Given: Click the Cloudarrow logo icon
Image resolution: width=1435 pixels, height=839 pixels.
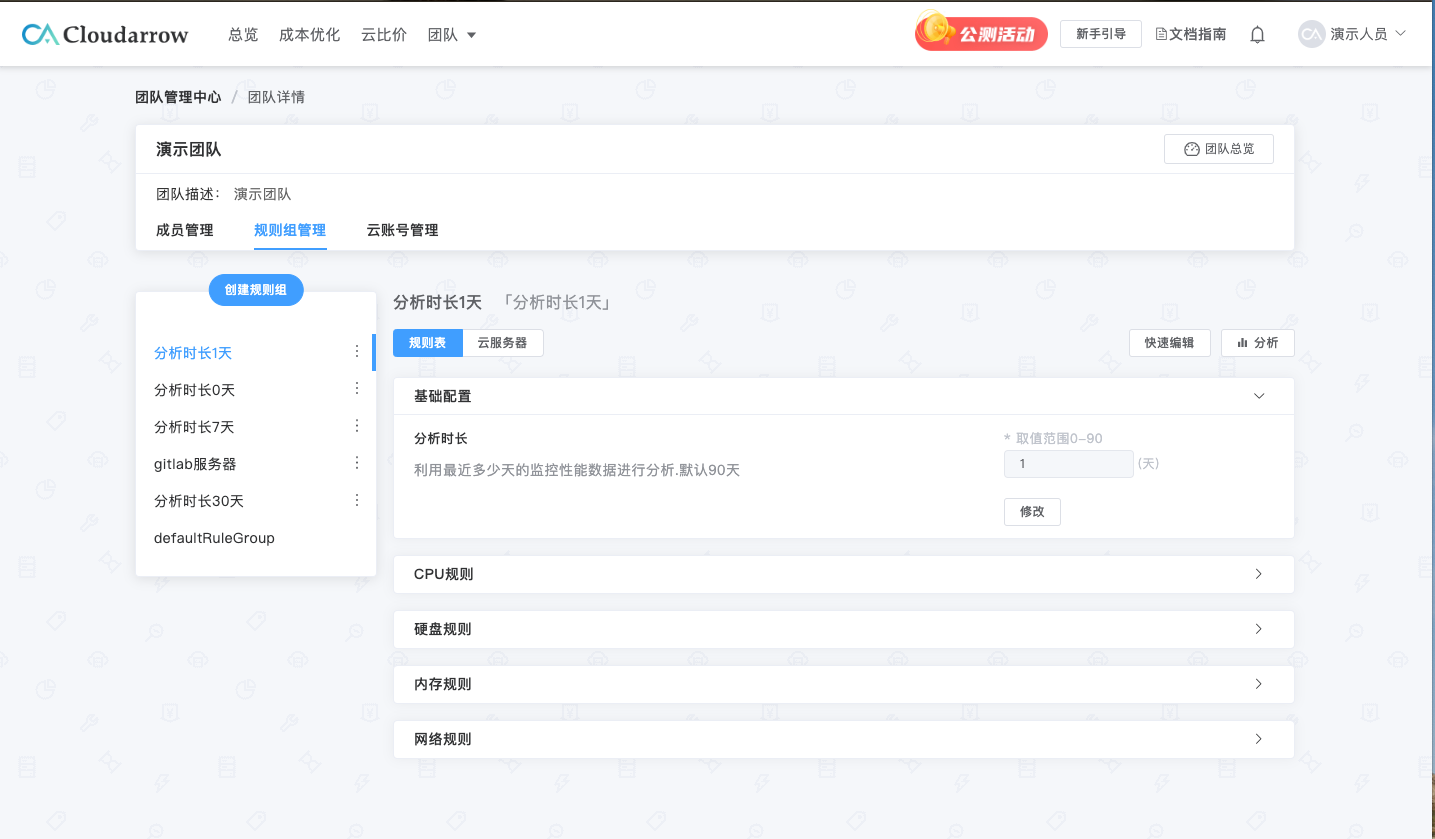Looking at the screenshot, I should point(40,34).
